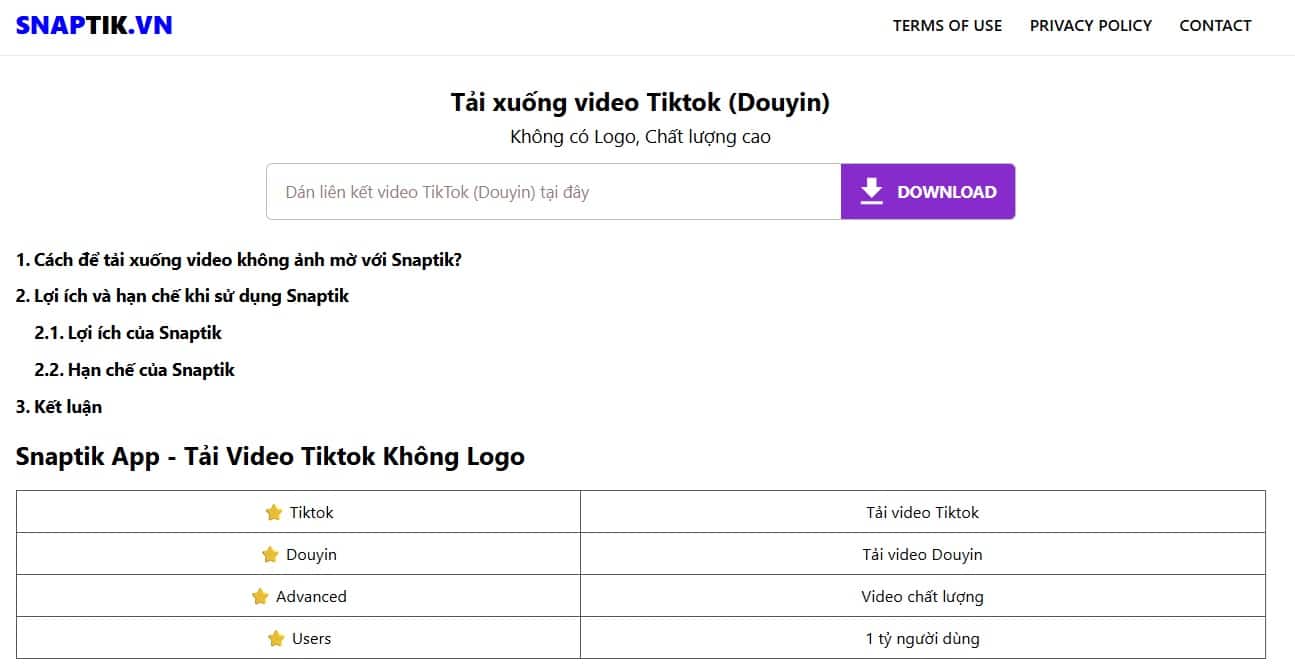Jump to section 3 Kết luận

(59, 407)
